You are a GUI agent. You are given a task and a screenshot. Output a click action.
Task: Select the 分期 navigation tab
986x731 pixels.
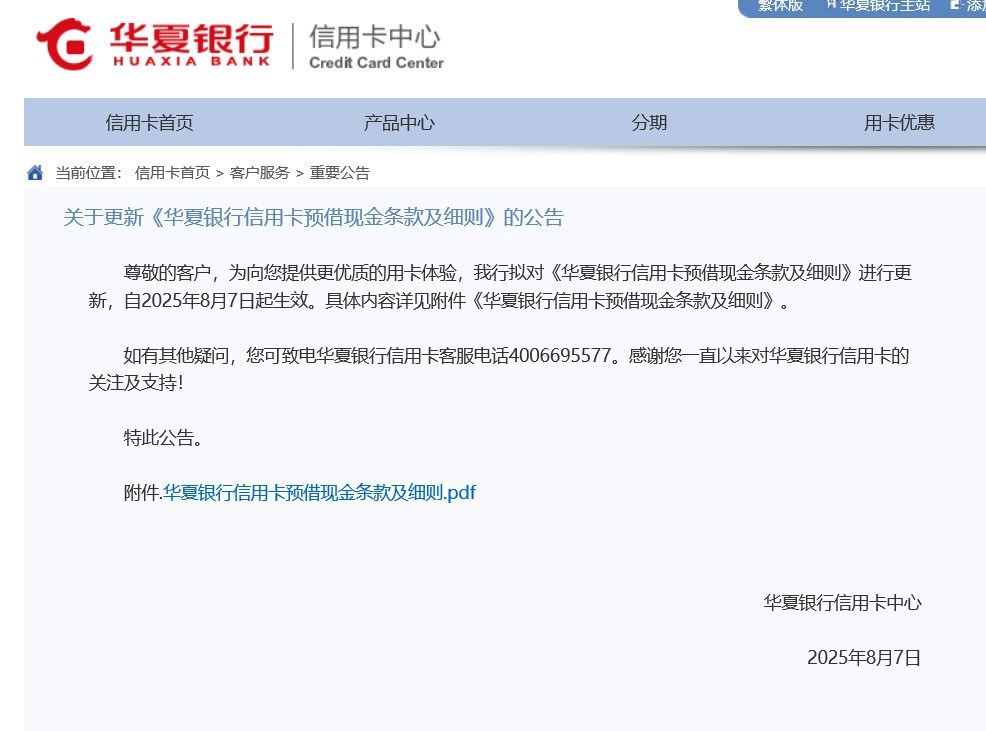pos(649,123)
